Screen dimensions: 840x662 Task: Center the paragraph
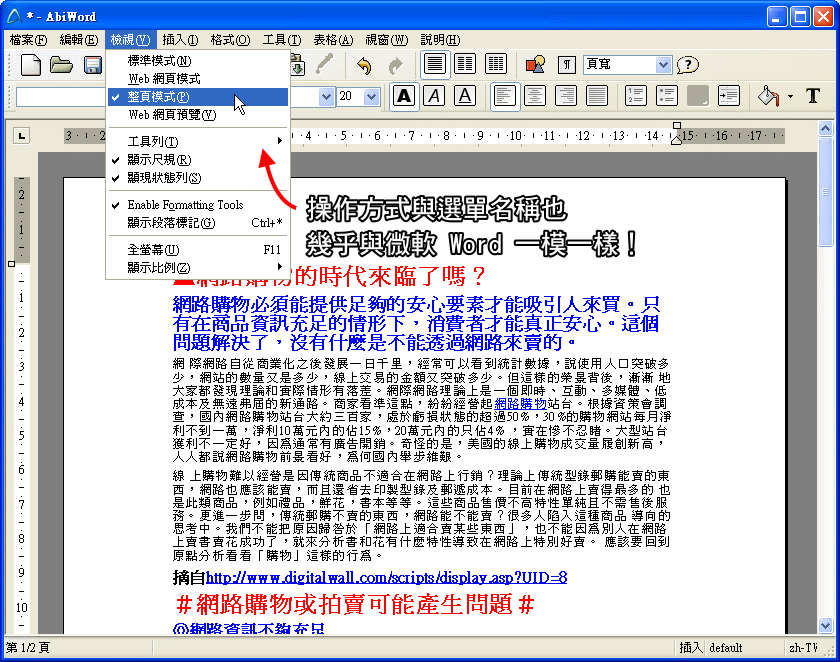(535, 96)
